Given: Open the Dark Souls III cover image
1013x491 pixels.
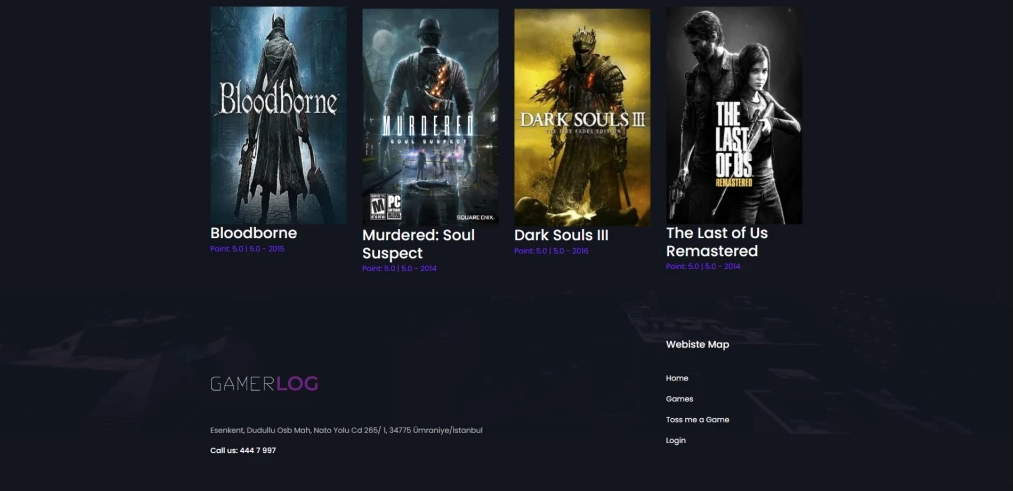Looking at the screenshot, I should tap(582, 117).
